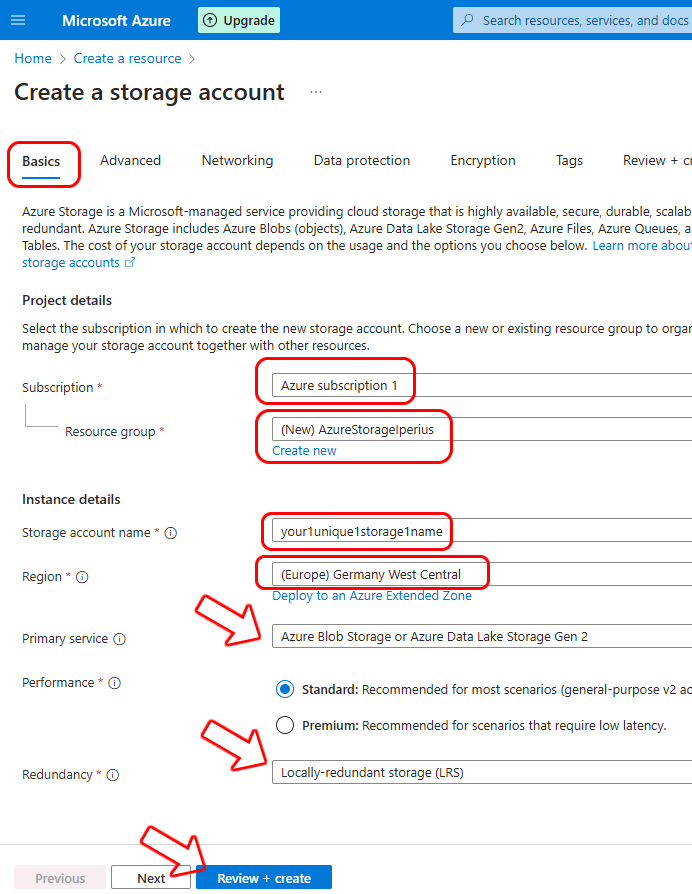Show info icon for Redundancy
Viewport: 692px width, 894px height.
pyautogui.click(x=113, y=775)
